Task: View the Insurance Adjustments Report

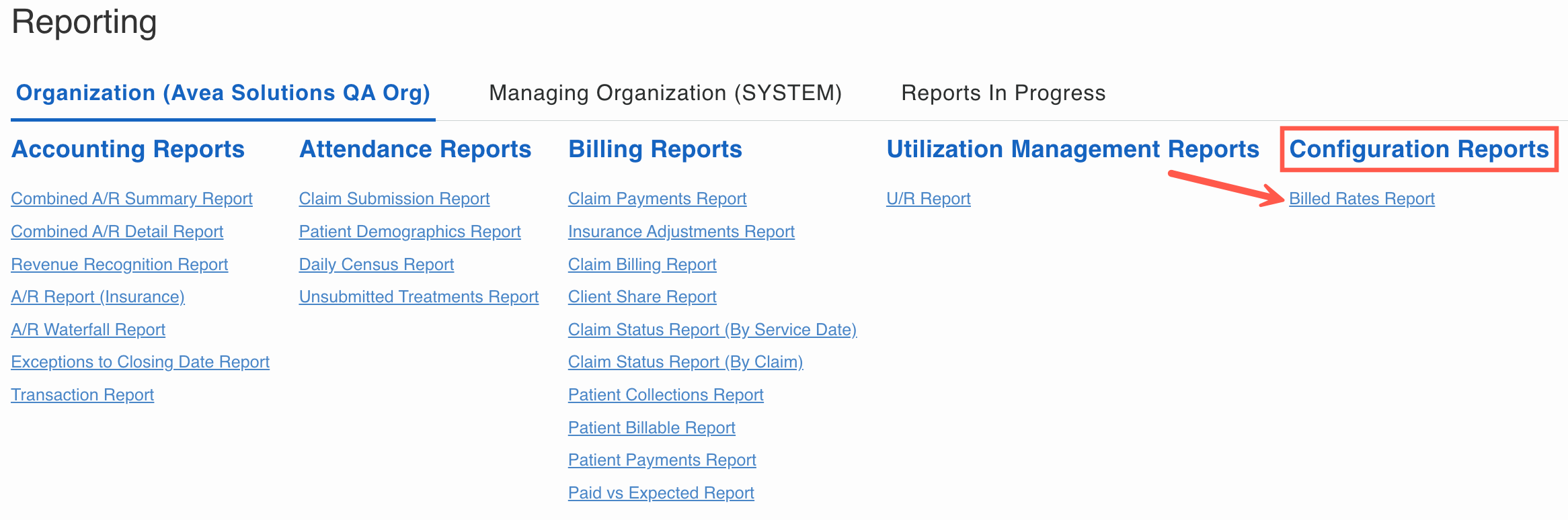Action: [681, 232]
